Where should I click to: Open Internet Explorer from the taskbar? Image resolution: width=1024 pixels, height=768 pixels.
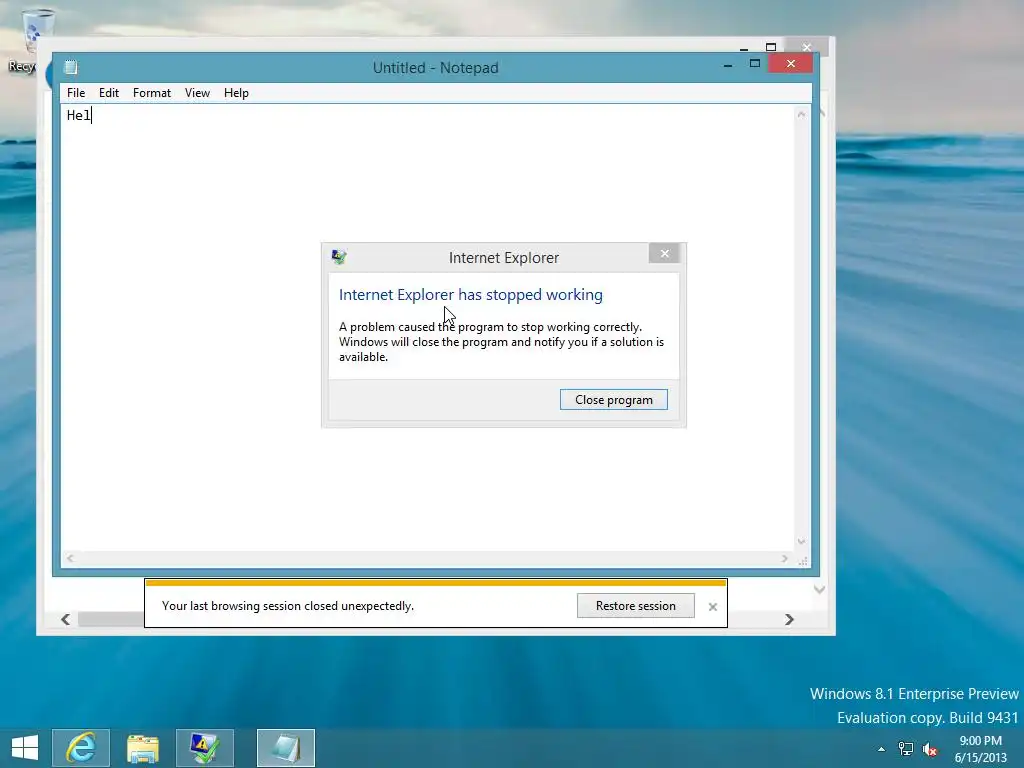pos(81,748)
